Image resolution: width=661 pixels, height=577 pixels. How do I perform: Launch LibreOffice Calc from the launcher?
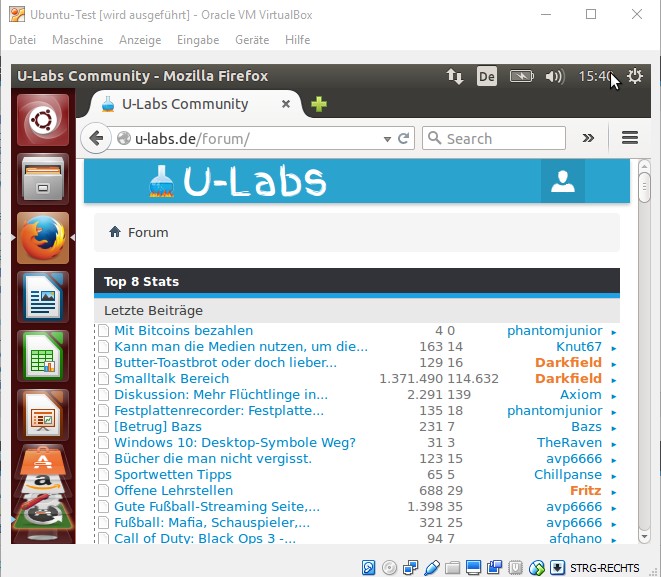pos(43,355)
